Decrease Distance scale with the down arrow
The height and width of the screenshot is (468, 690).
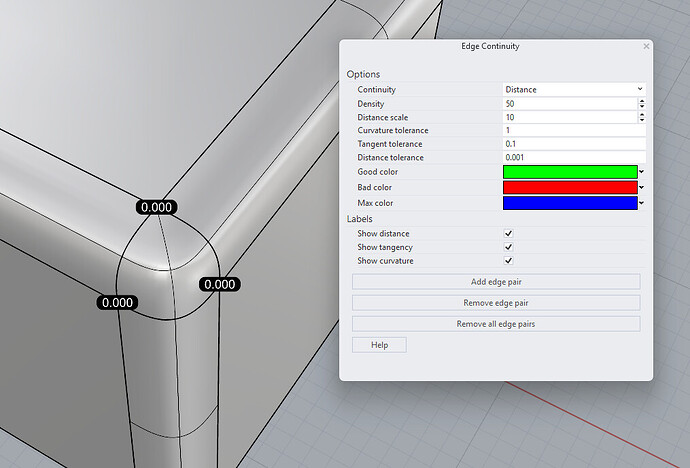click(642, 120)
